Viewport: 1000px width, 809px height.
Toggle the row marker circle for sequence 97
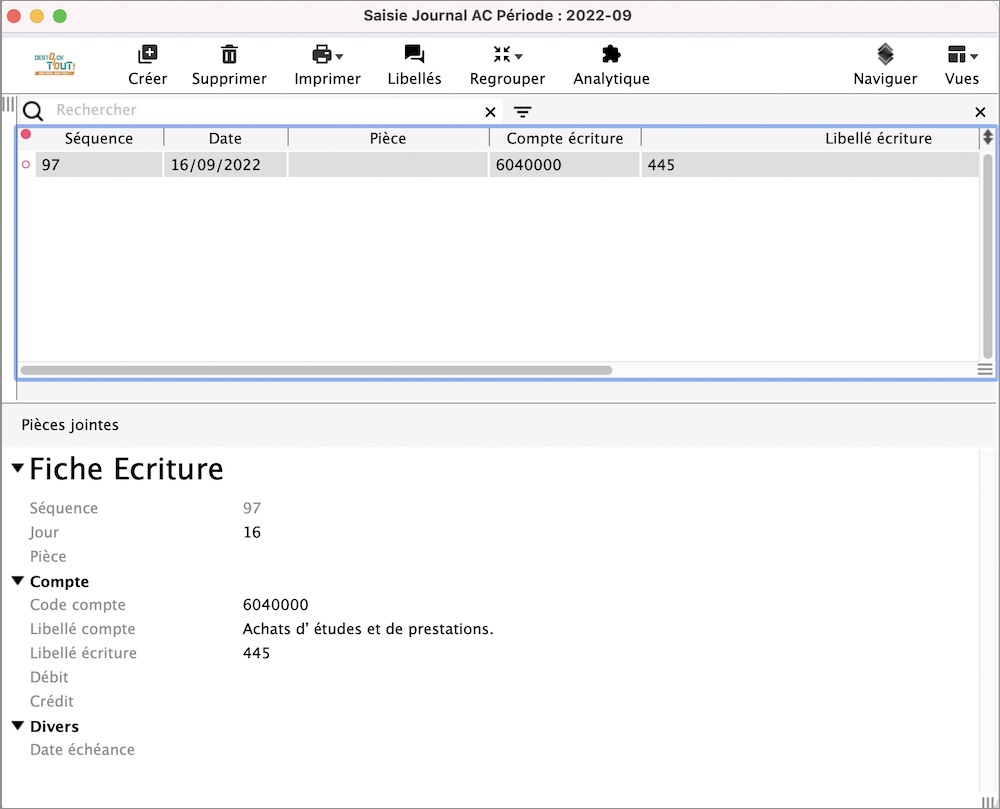pos(26,164)
